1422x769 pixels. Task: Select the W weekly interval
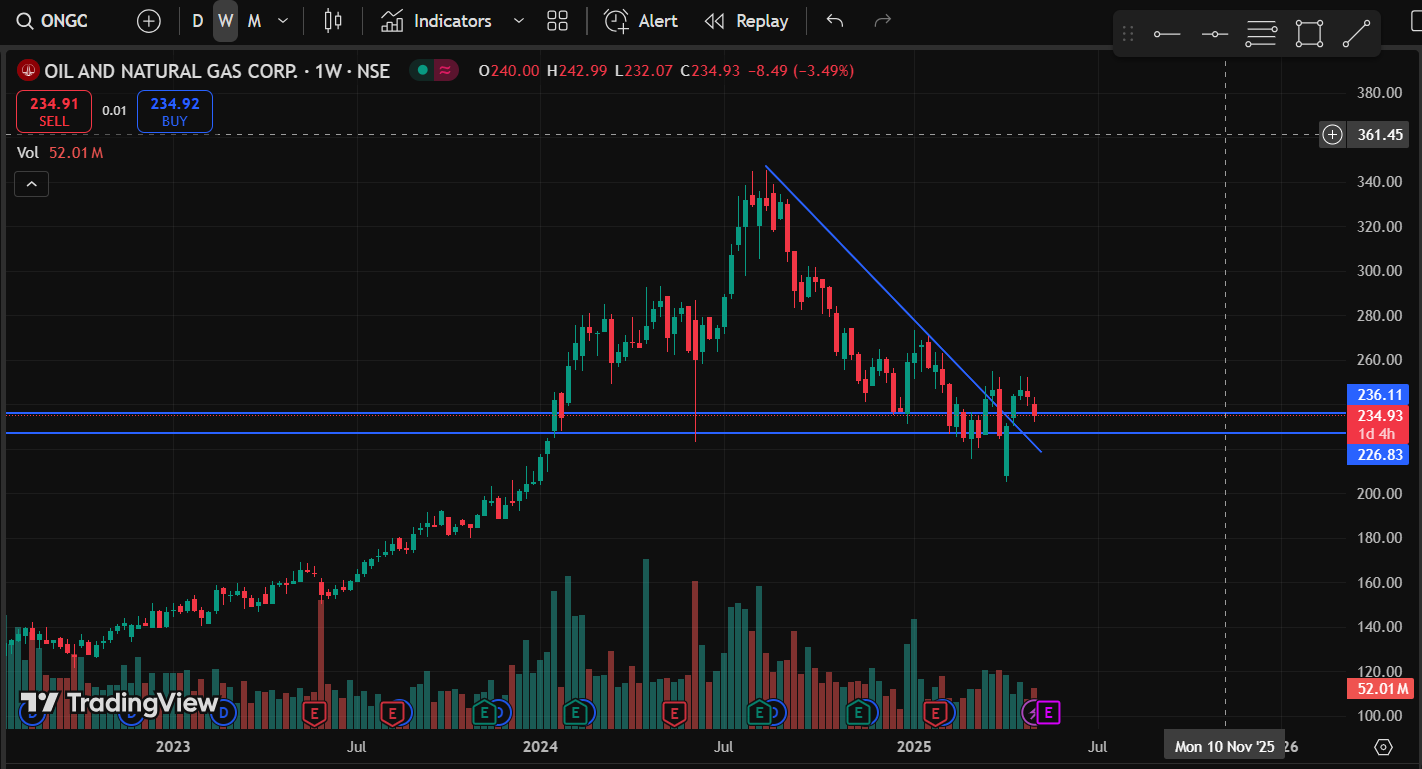point(226,21)
